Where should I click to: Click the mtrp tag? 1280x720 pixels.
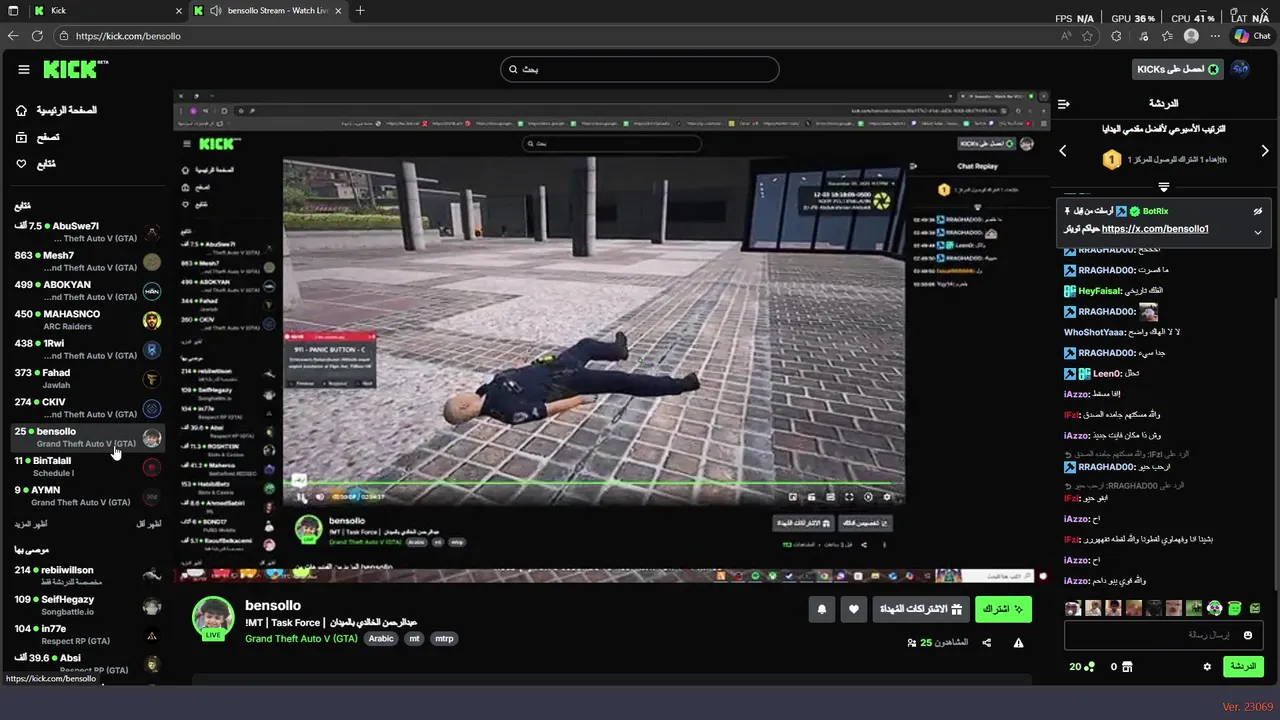(443, 638)
